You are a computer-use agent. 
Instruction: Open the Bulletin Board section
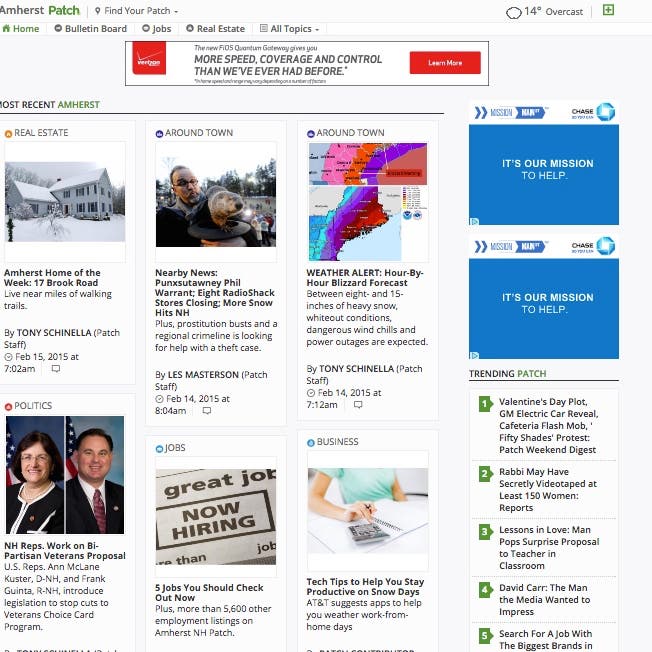tap(91, 29)
